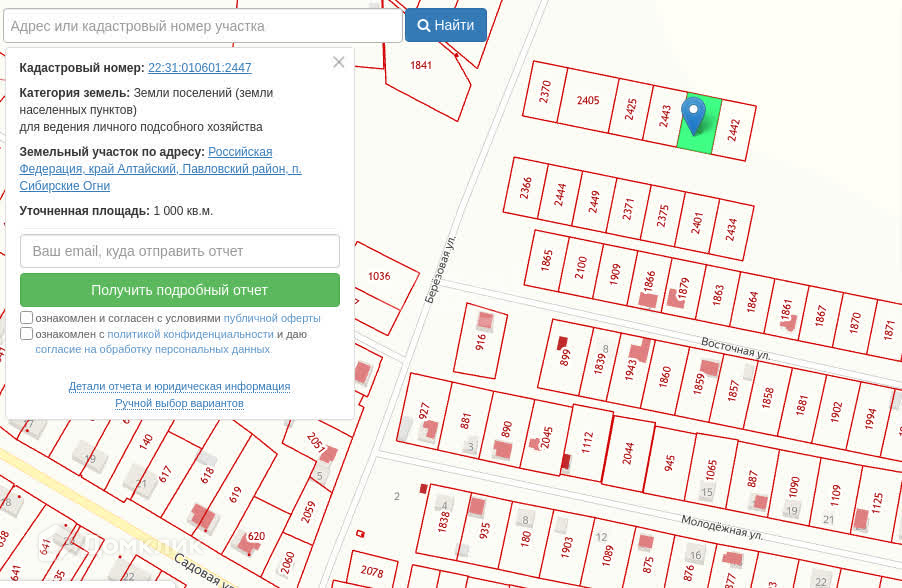Select parcel 1036 on the map
Screen dimensions: 902x588
(x=379, y=276)
